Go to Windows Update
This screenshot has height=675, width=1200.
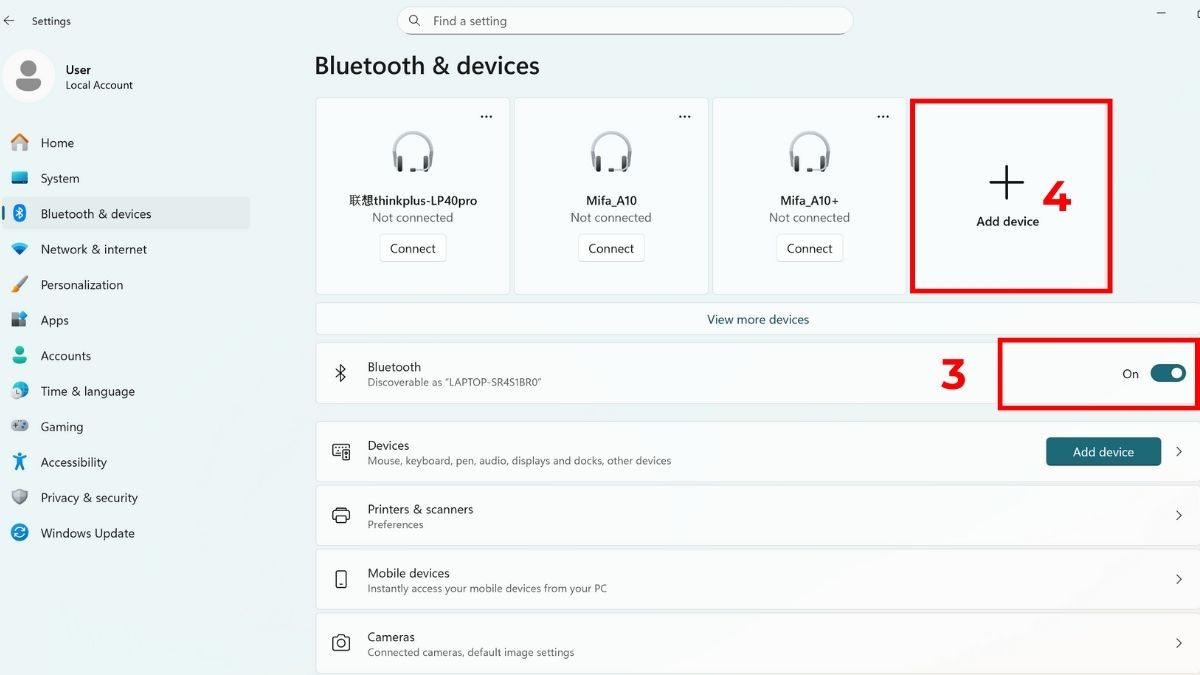88,533
